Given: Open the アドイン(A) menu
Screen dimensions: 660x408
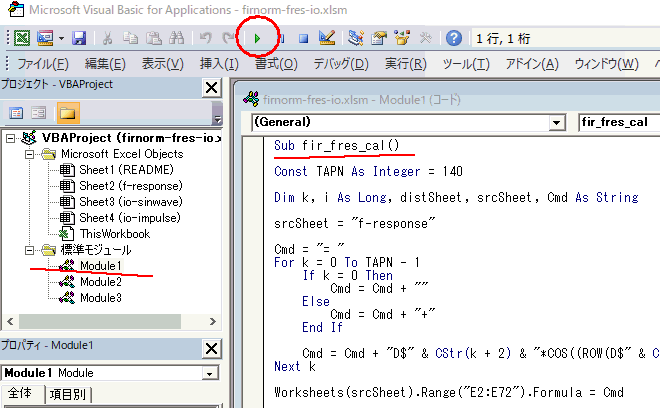Looking at the screenshot, I should 532,64.
